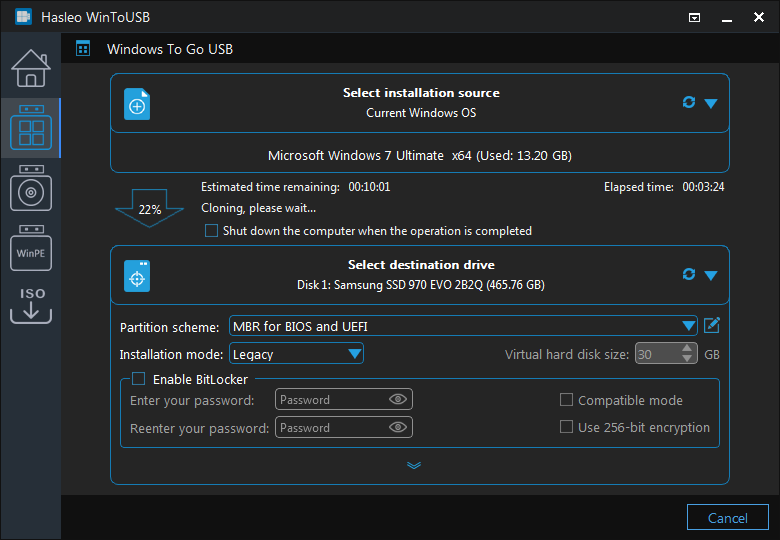Viewport: 780px width, 540px height.
Task: Check the Compatible mode option
Action: tap(566, 400)
